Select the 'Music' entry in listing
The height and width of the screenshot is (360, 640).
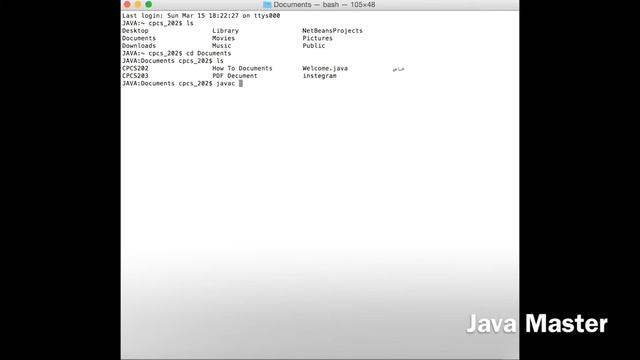[222, 46]
